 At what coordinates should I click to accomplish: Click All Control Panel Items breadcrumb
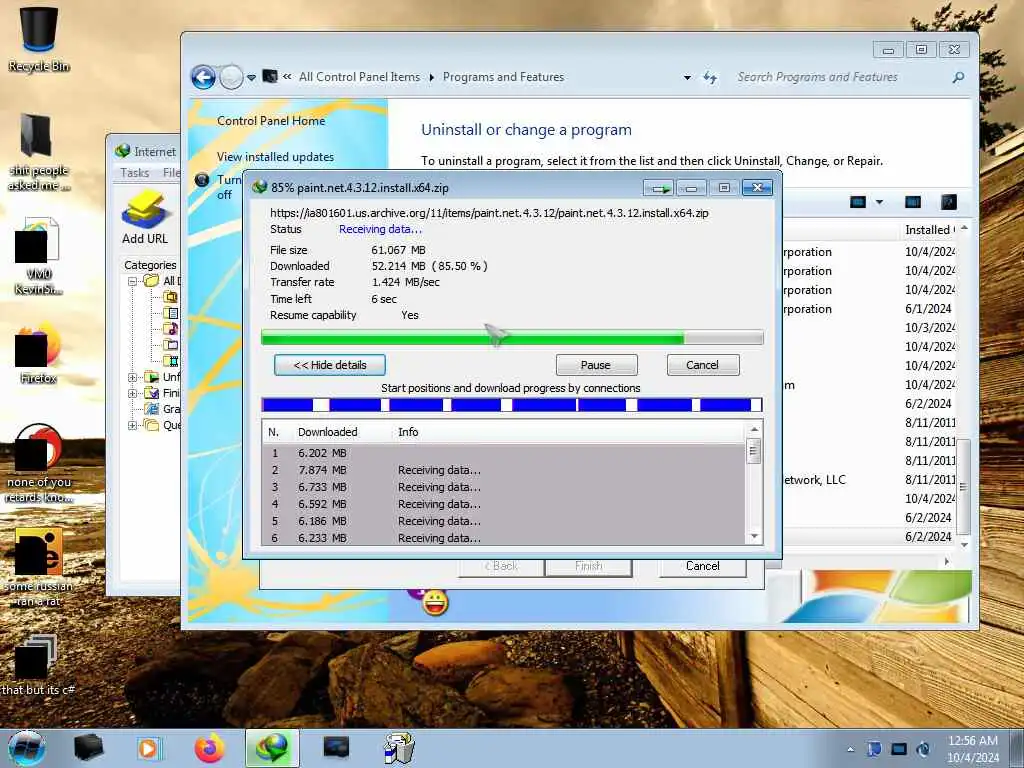click(359, 77)
